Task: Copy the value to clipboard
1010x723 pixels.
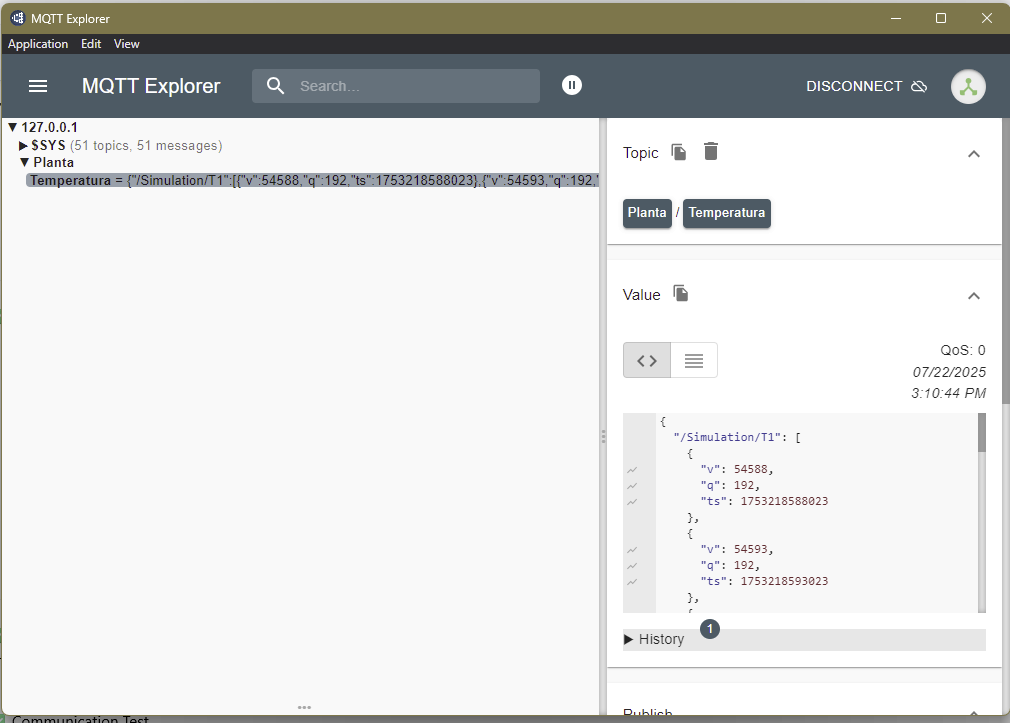Action: (x=680, y=293)
